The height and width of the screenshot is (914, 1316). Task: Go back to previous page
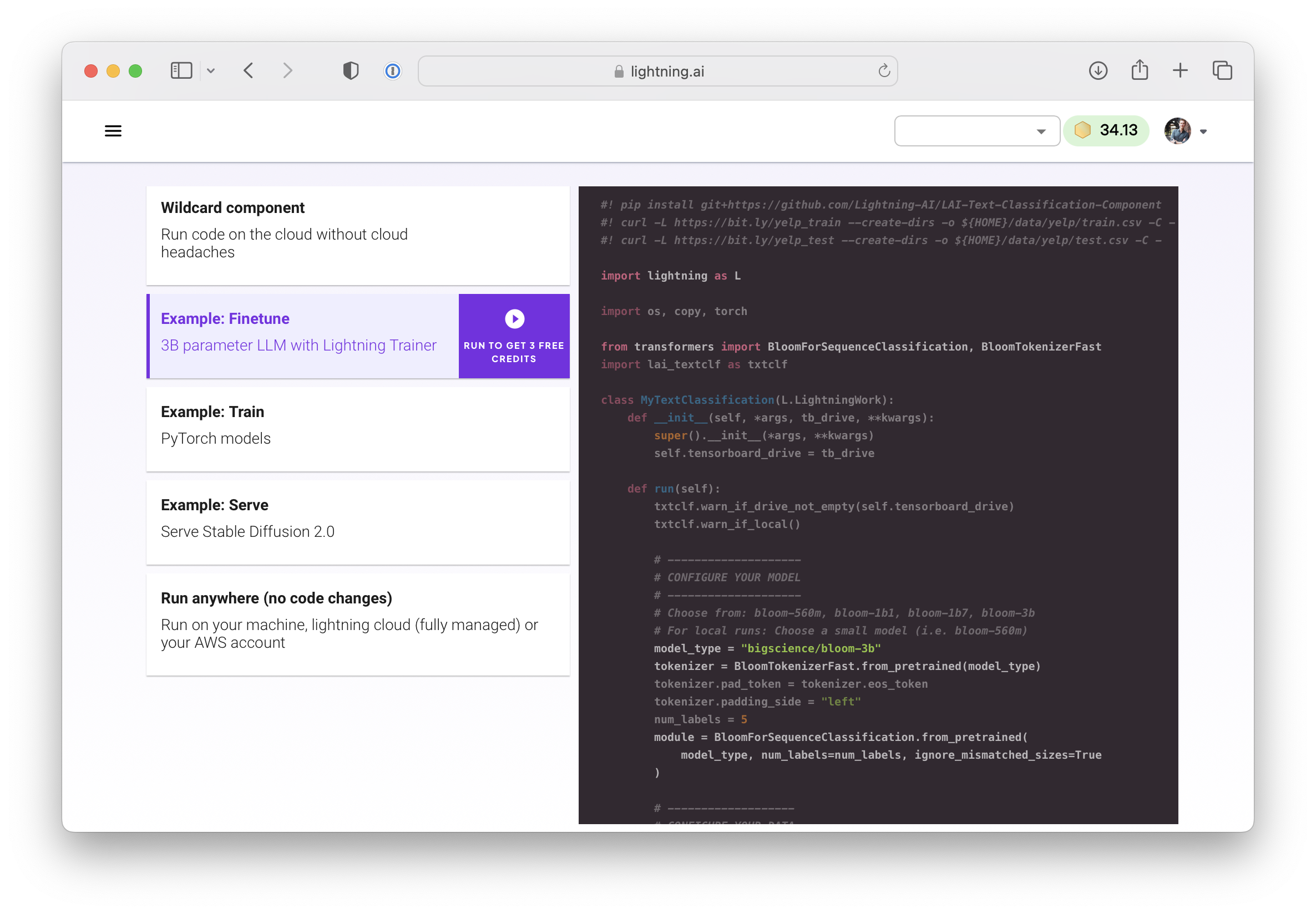(248, 71)
